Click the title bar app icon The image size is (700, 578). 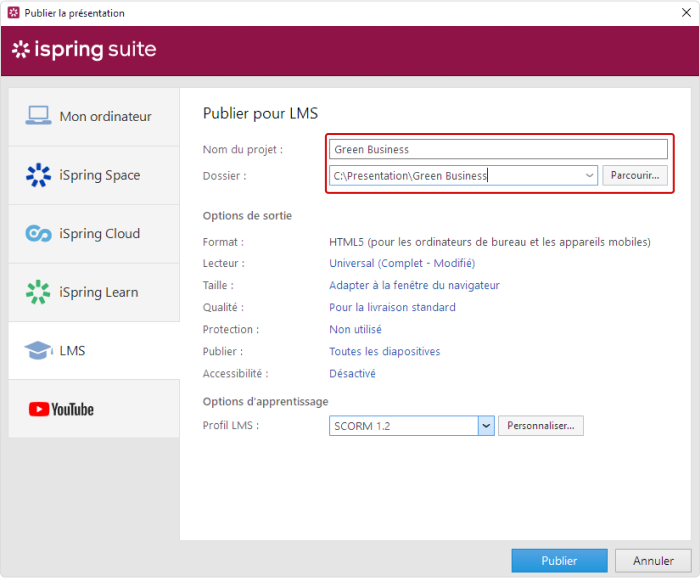click(14, 12)
